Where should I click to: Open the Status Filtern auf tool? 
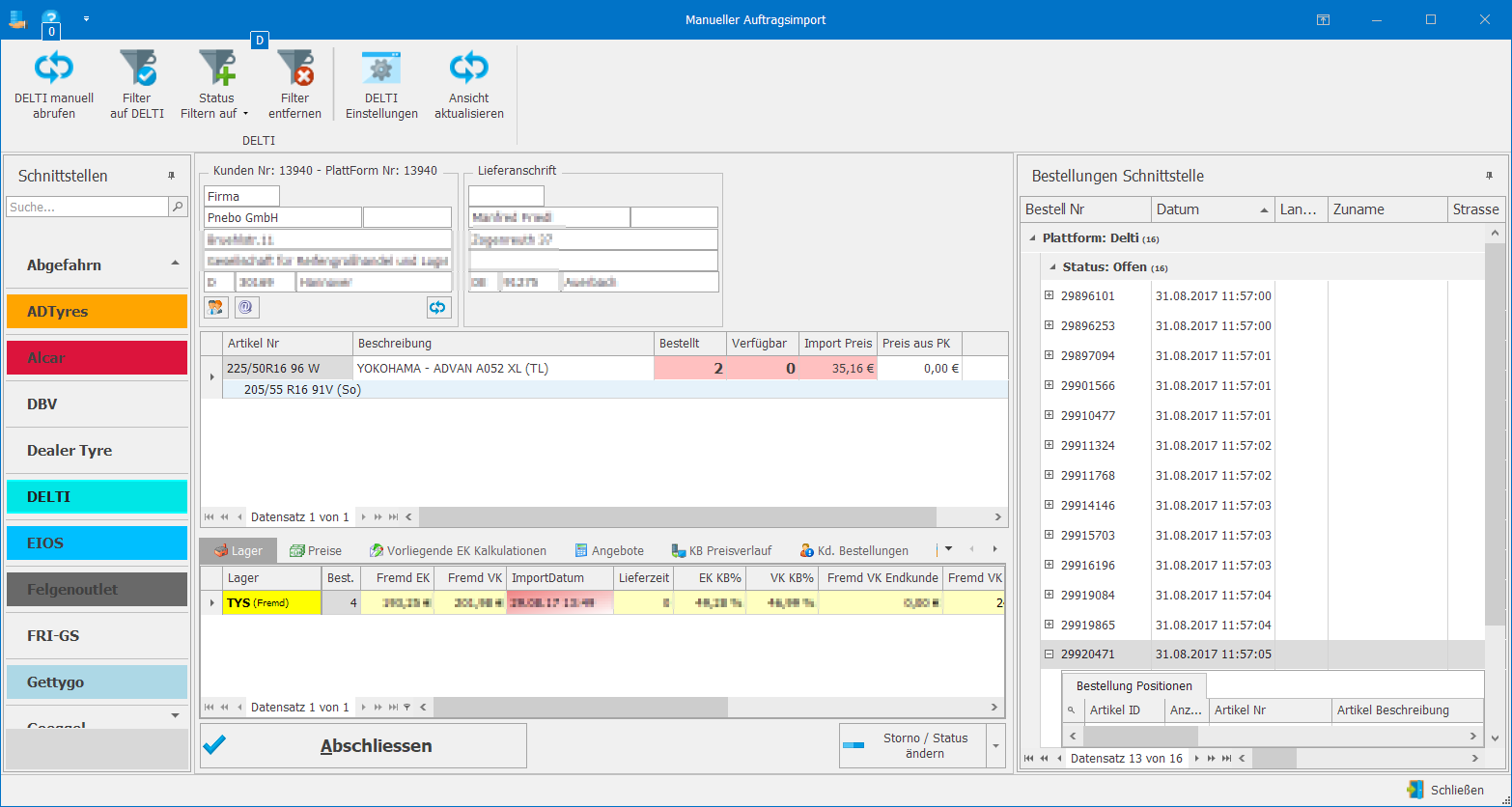pos(215,85)
